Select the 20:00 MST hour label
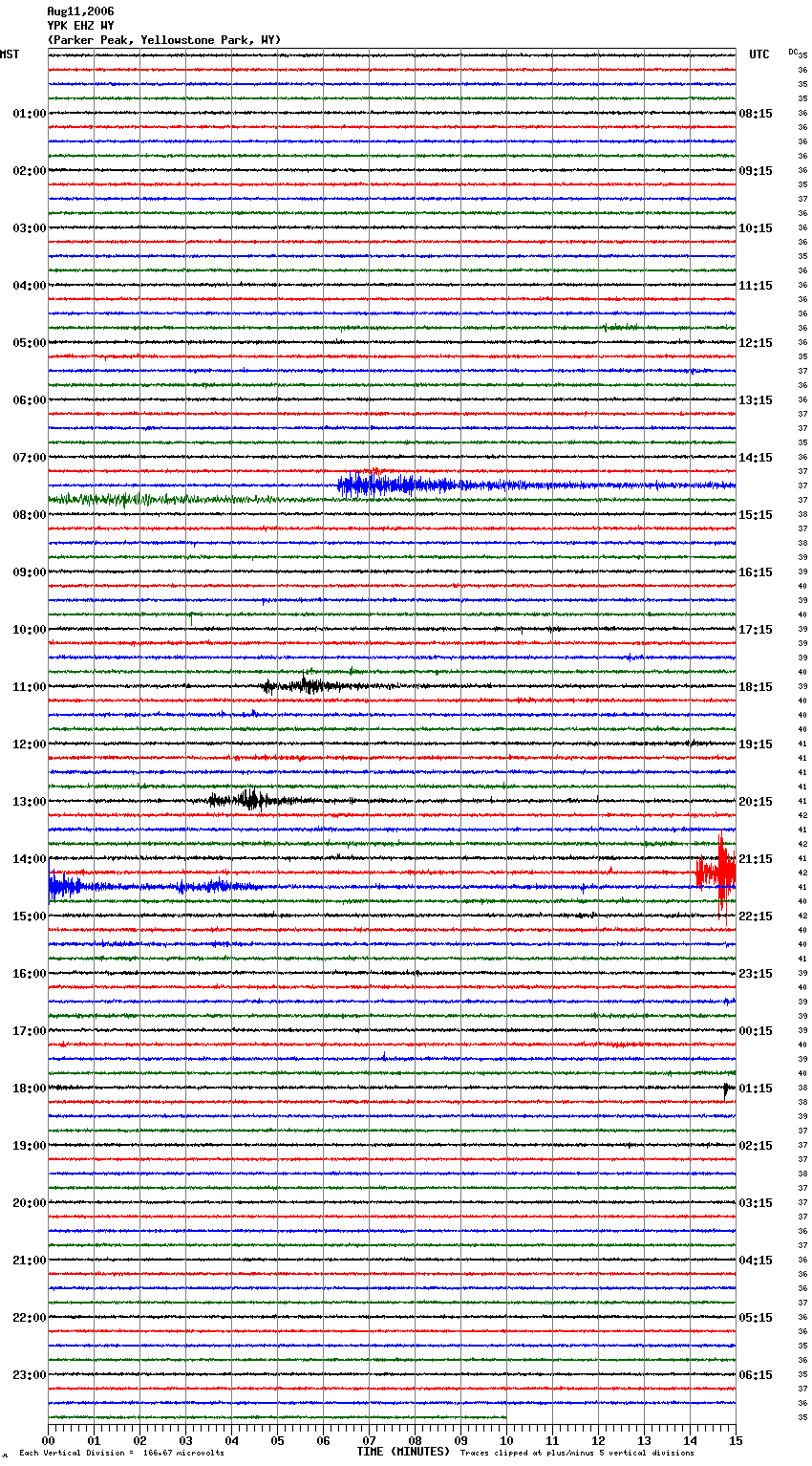Viewport: 812px width, 1466px height. [x=30, y=1203]
